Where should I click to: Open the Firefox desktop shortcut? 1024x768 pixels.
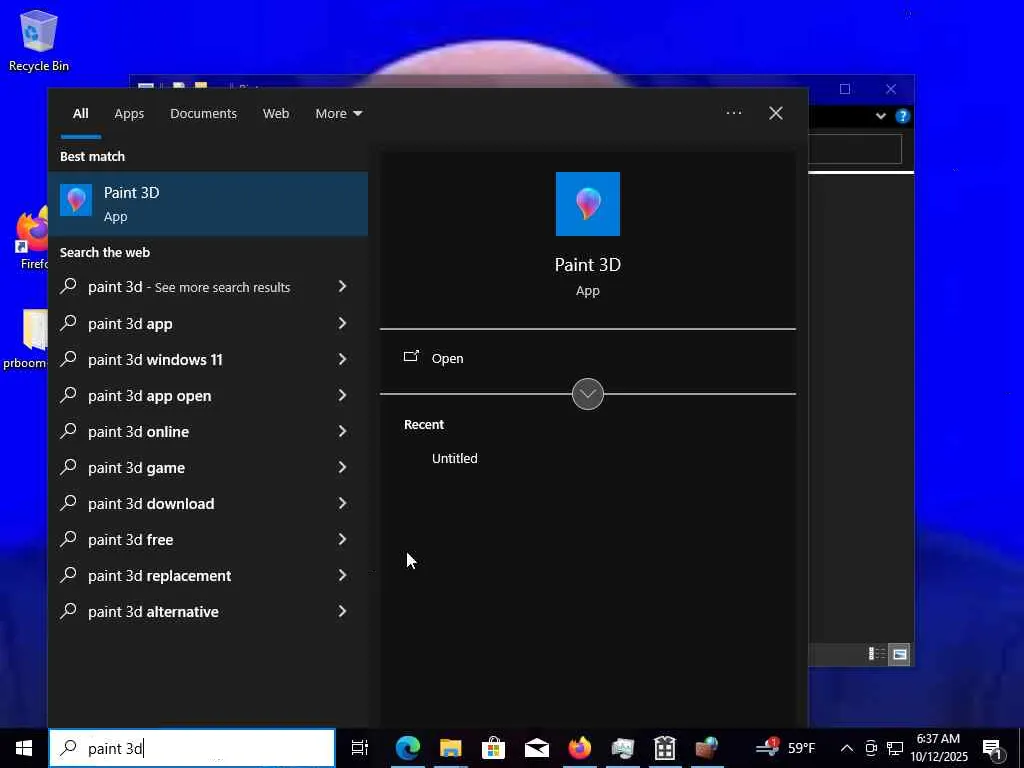click(x=32, y=238)
